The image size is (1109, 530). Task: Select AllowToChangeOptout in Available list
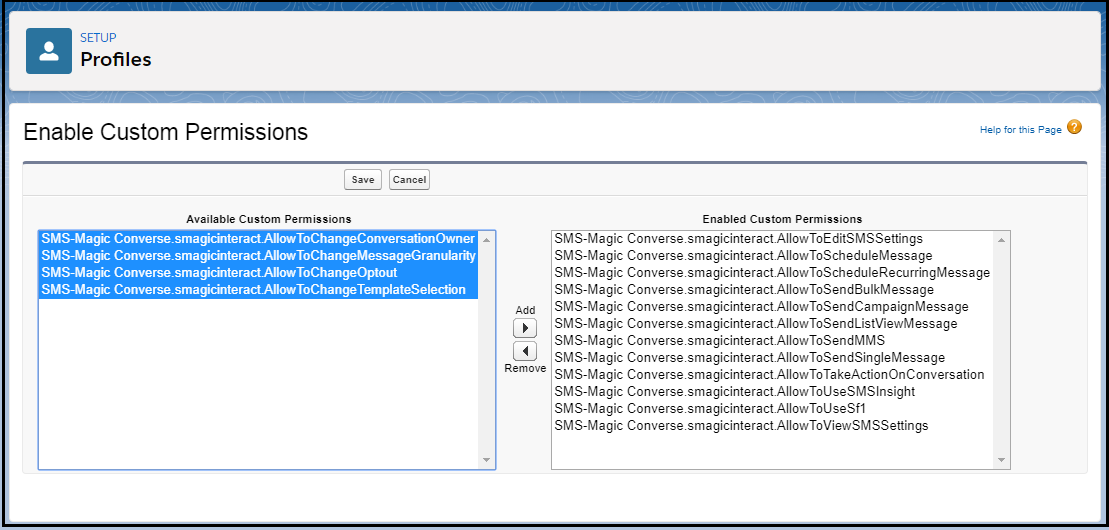[258, 272]
